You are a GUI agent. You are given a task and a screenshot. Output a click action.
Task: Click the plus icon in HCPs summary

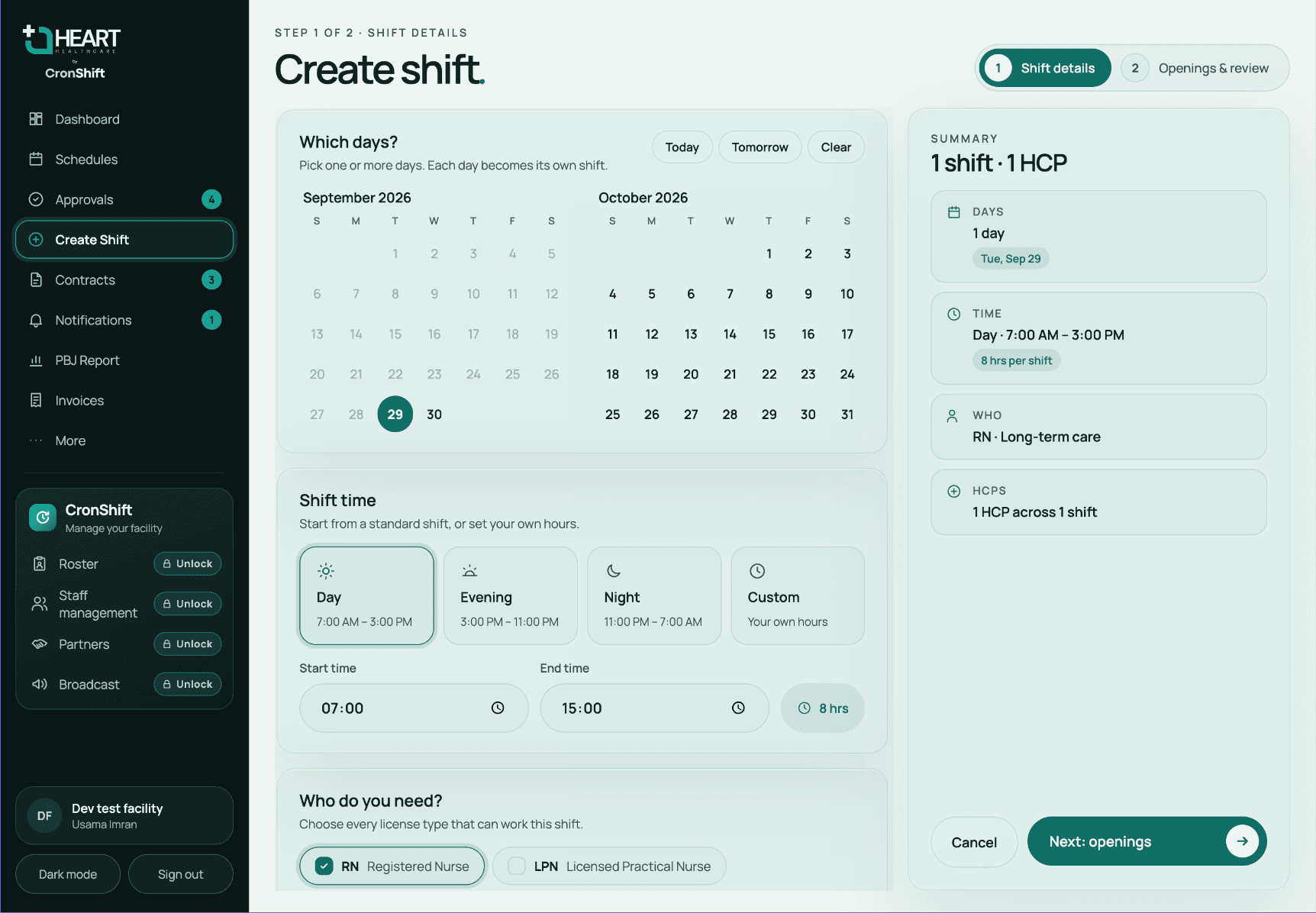tap(954, 491)
